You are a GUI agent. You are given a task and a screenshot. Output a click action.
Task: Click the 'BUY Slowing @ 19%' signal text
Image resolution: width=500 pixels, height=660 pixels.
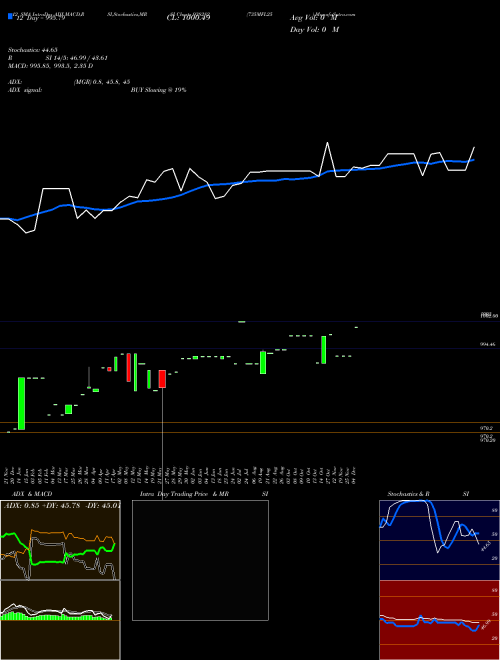(x=158, y=90)
